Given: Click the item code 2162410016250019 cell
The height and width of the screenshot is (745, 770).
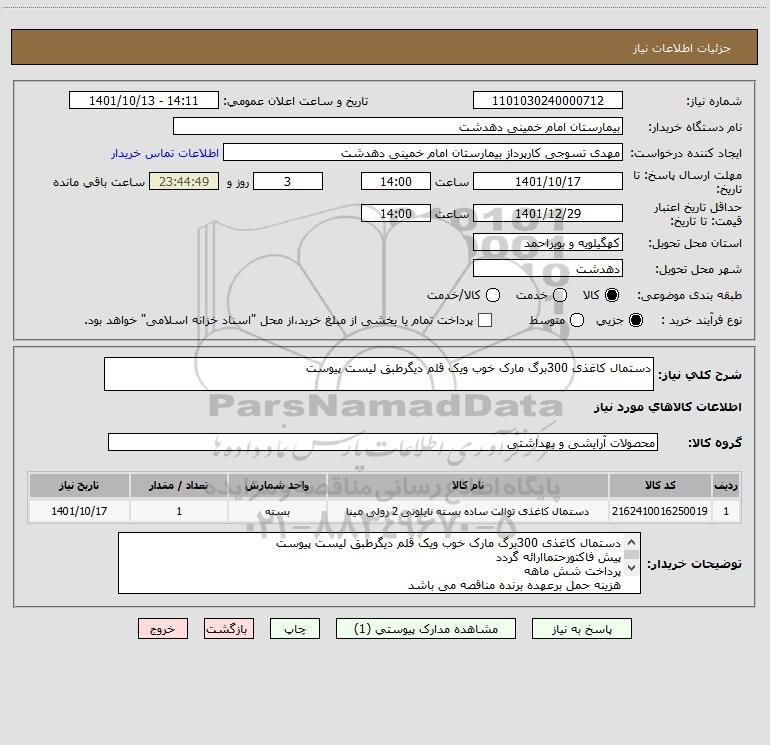Looking at the screenshot, I should (660, 511).
